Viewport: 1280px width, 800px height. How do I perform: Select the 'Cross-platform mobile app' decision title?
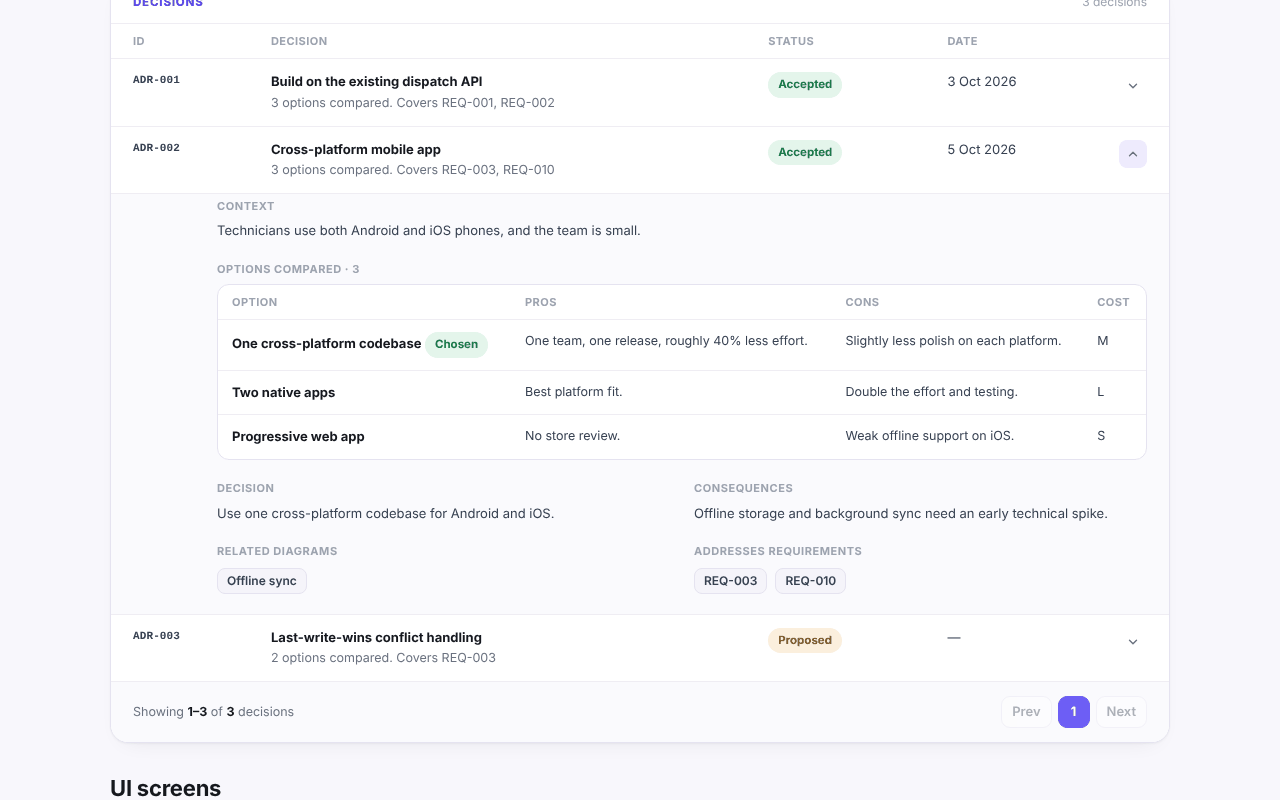tap(356, 150)
